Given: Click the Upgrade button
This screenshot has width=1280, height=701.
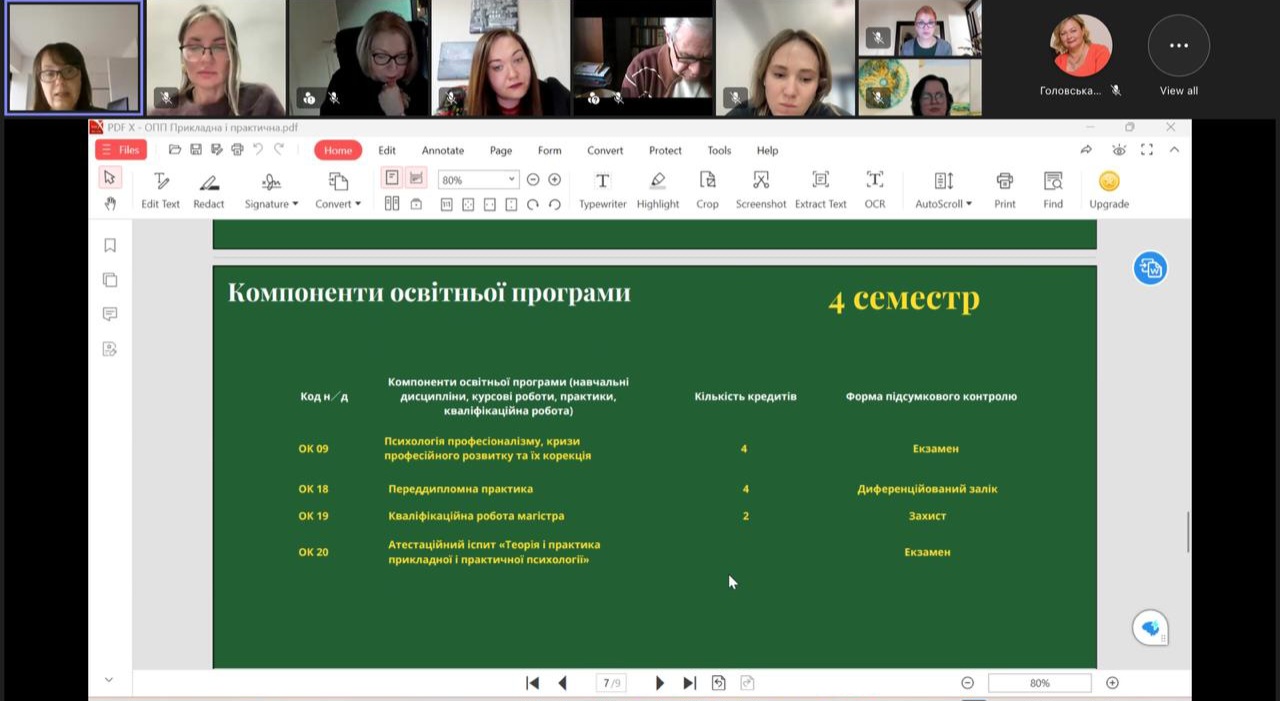Looking at the screenshot, I should point(1108,189).
